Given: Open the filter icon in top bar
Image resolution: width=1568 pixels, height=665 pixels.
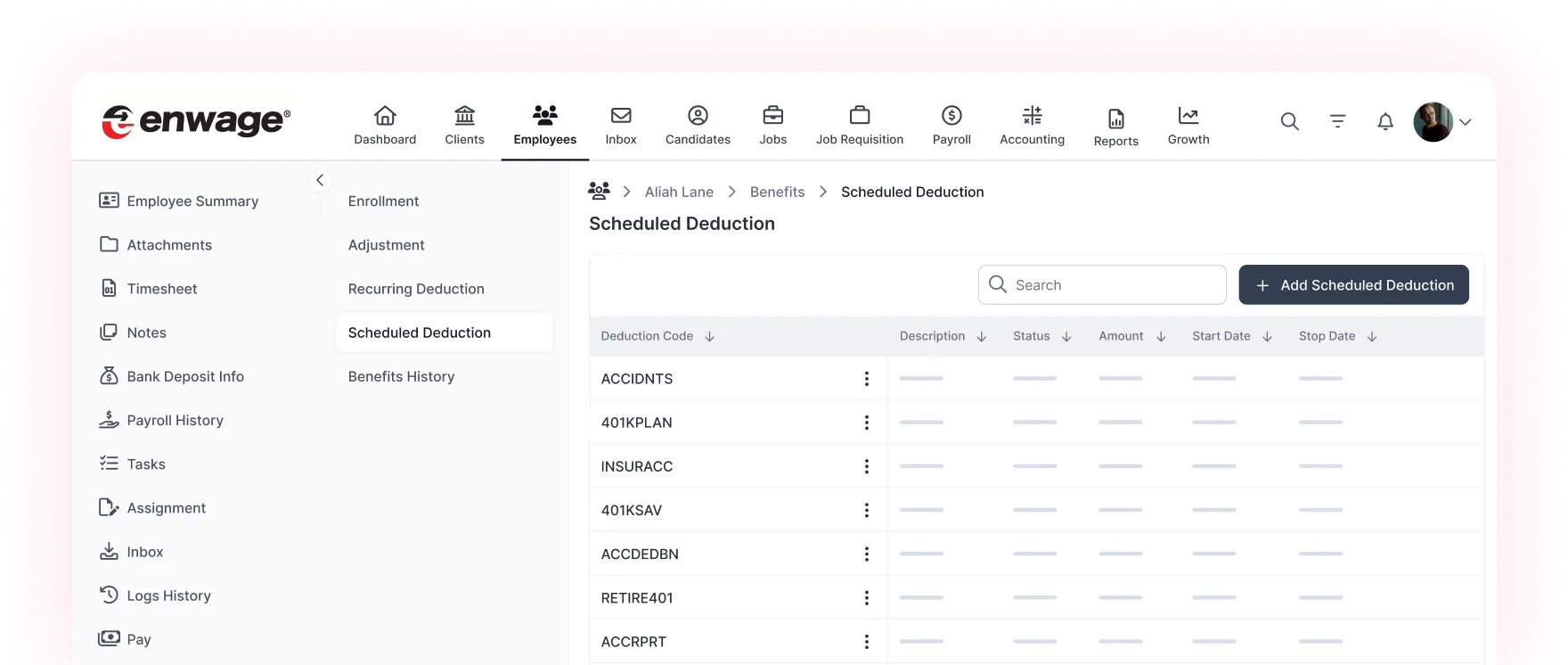Looking at the screenshot, I should (x=1337, y=121).
